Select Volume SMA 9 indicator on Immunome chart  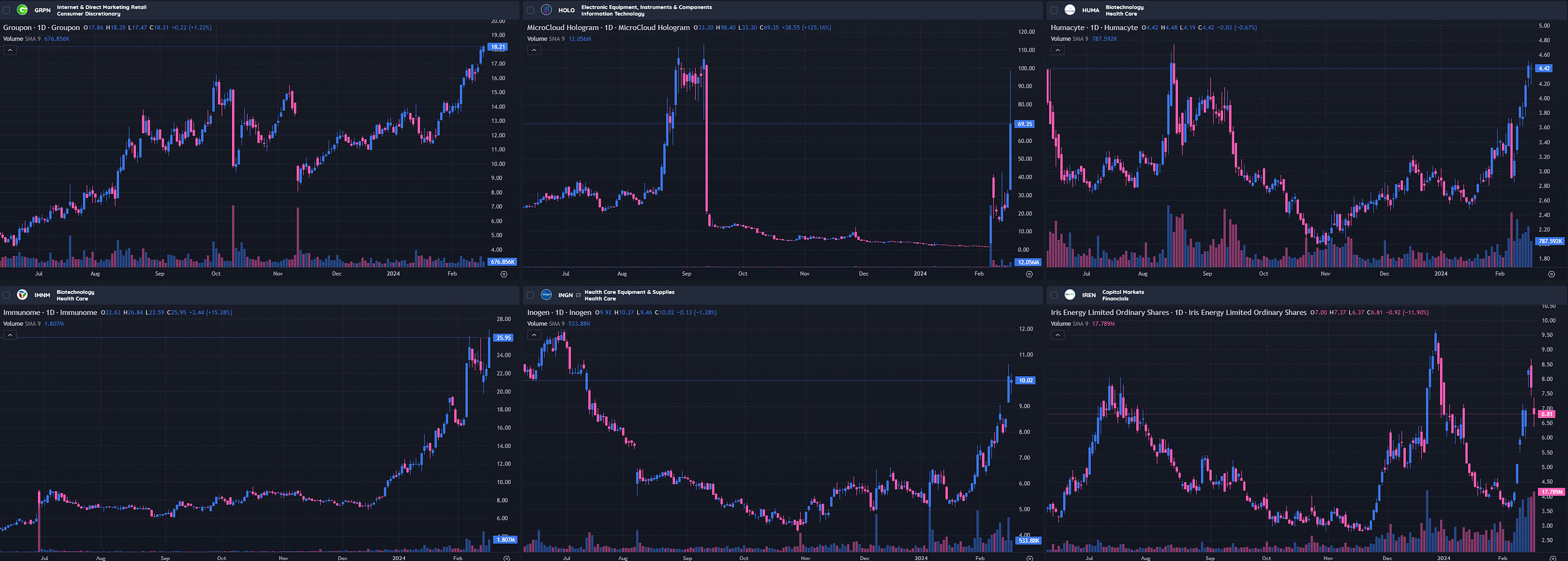tap(22, 323)
